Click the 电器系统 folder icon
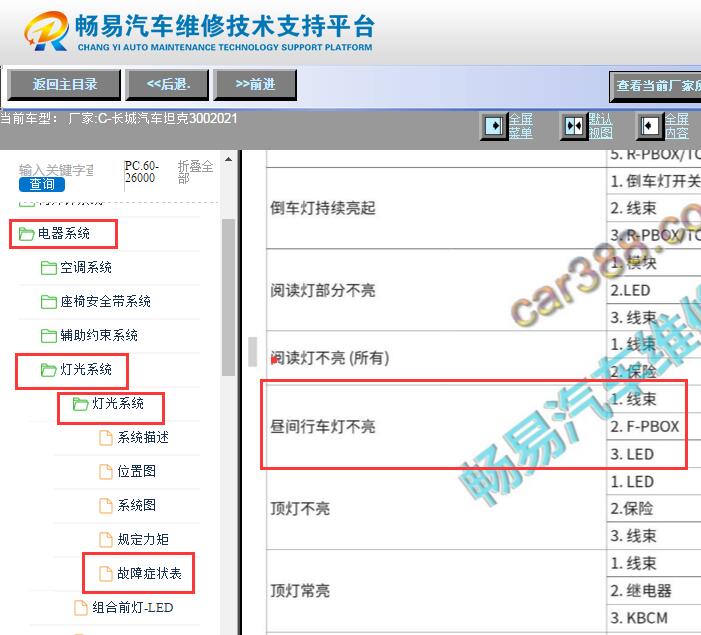 click(x=26, y=233)
